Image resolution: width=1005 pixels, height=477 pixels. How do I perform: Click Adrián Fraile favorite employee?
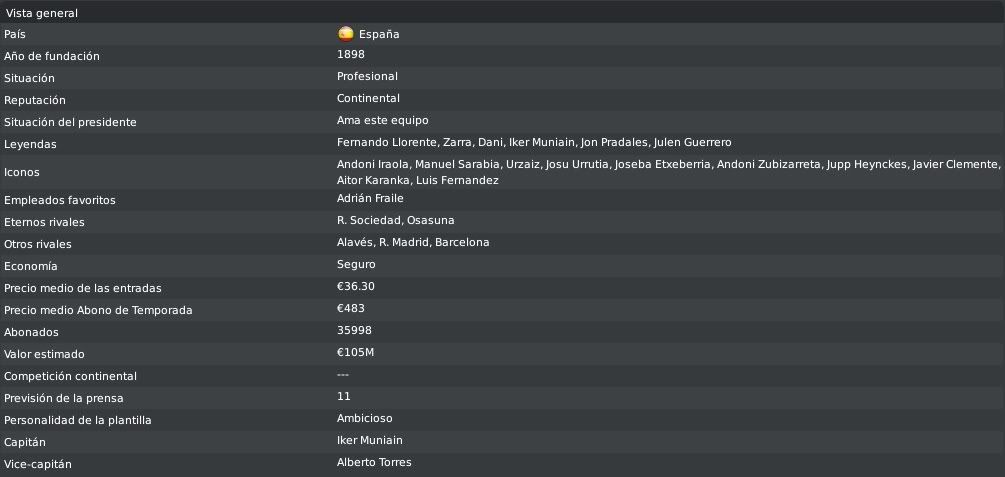370,199
